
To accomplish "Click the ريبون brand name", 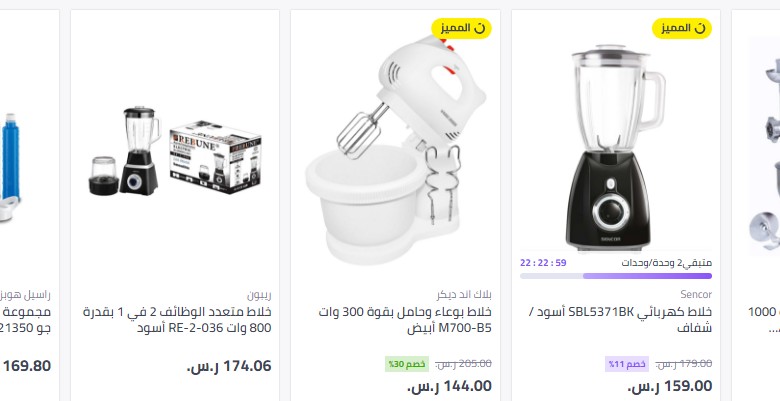I will tap(259, 295).
